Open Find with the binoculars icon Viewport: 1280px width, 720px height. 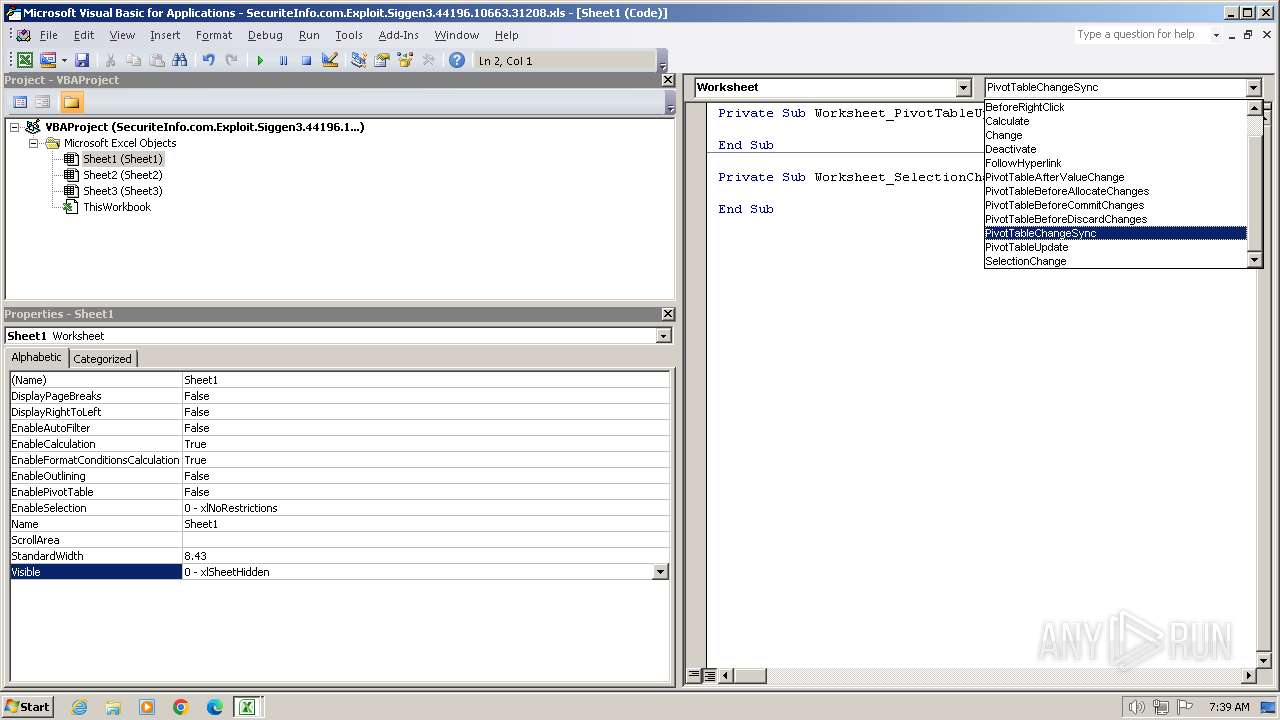[x=180, y=60]
